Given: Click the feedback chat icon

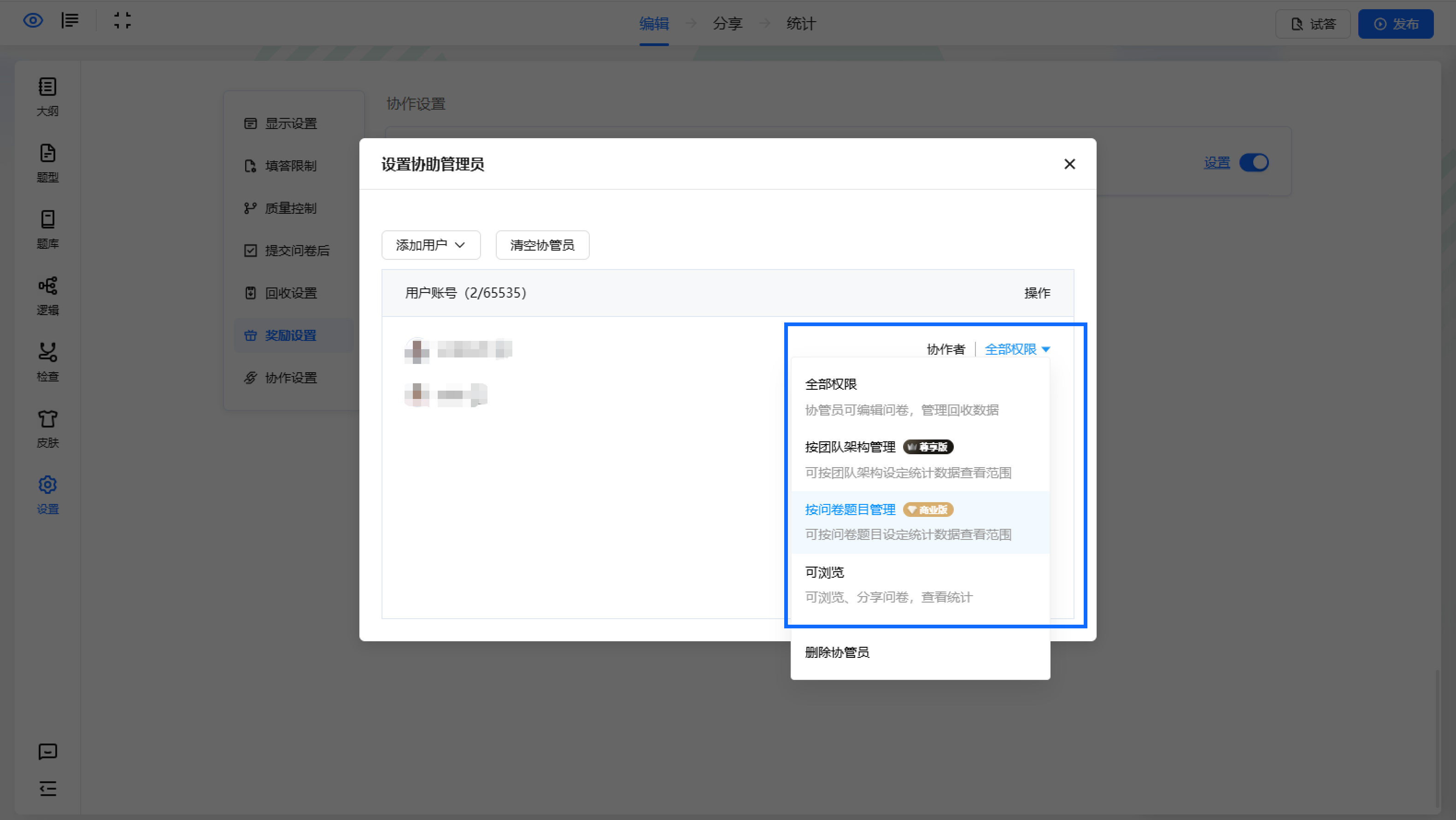Looking at the screenshot, I should point(47,752).
